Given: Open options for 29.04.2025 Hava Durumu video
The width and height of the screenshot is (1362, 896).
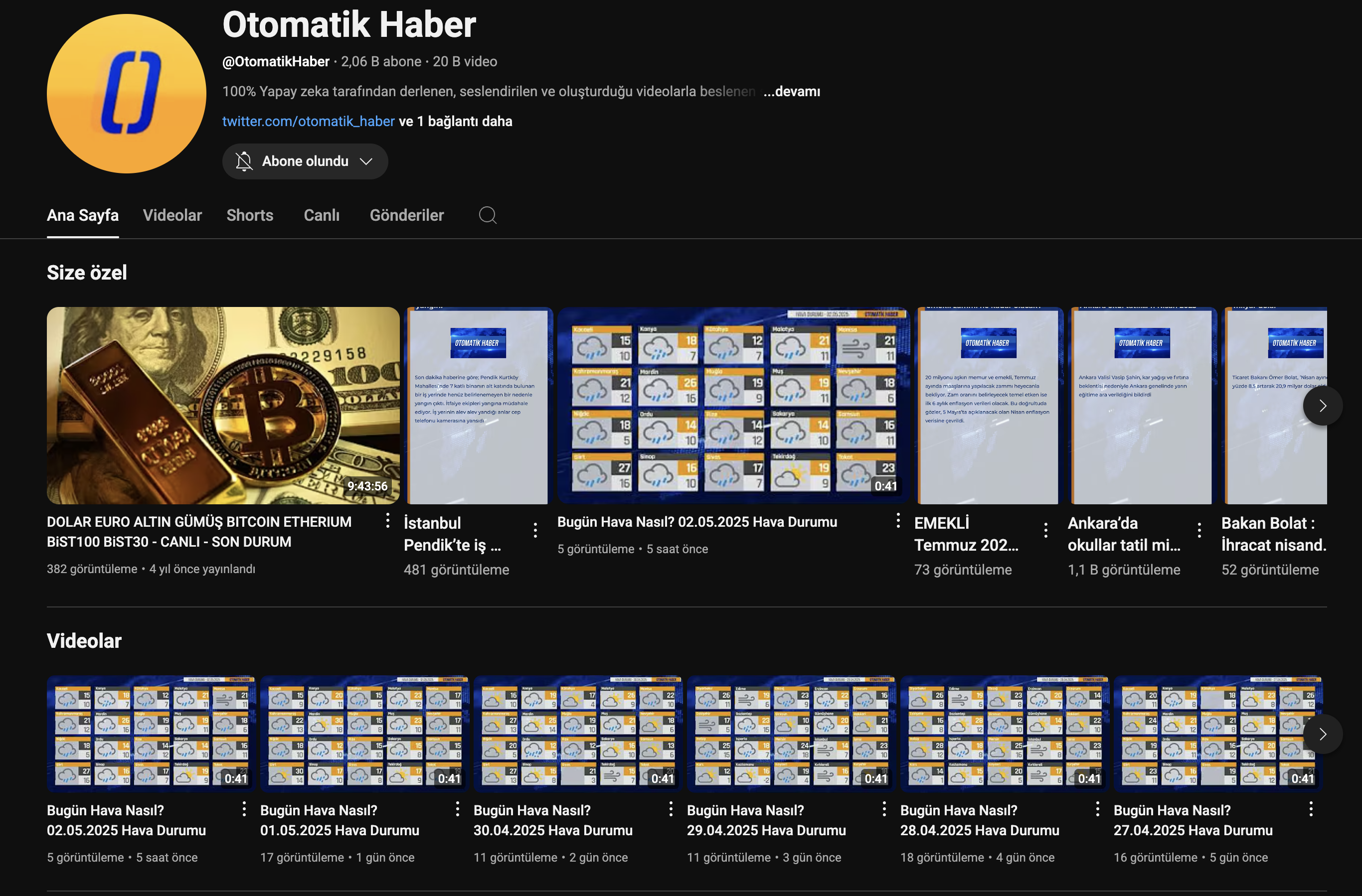Looking at the screenshot, I should click(x=884, y=808).
